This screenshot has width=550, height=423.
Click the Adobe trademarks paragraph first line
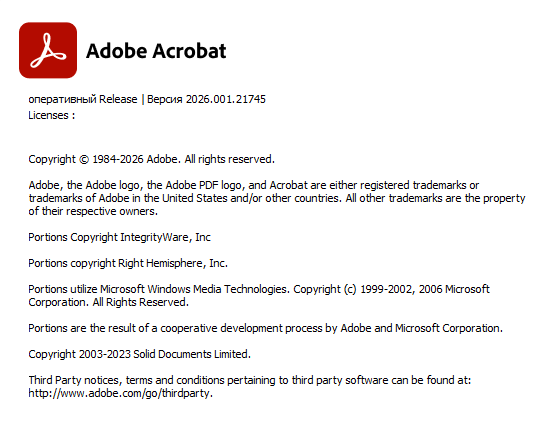click(254, 185)
